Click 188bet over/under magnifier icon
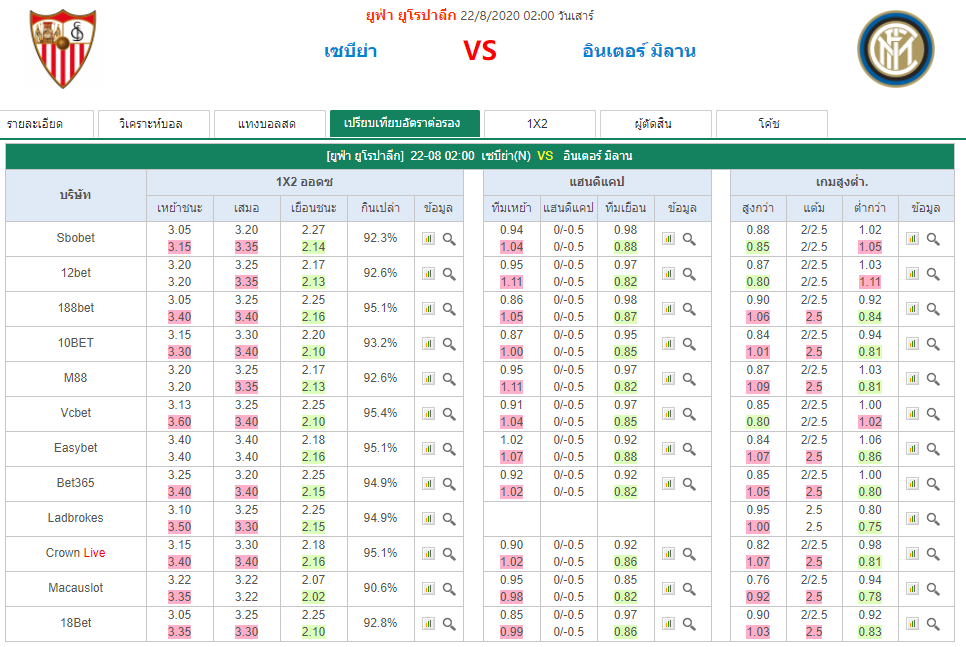The width and height of the screenshot is (966, 647). 933,309
